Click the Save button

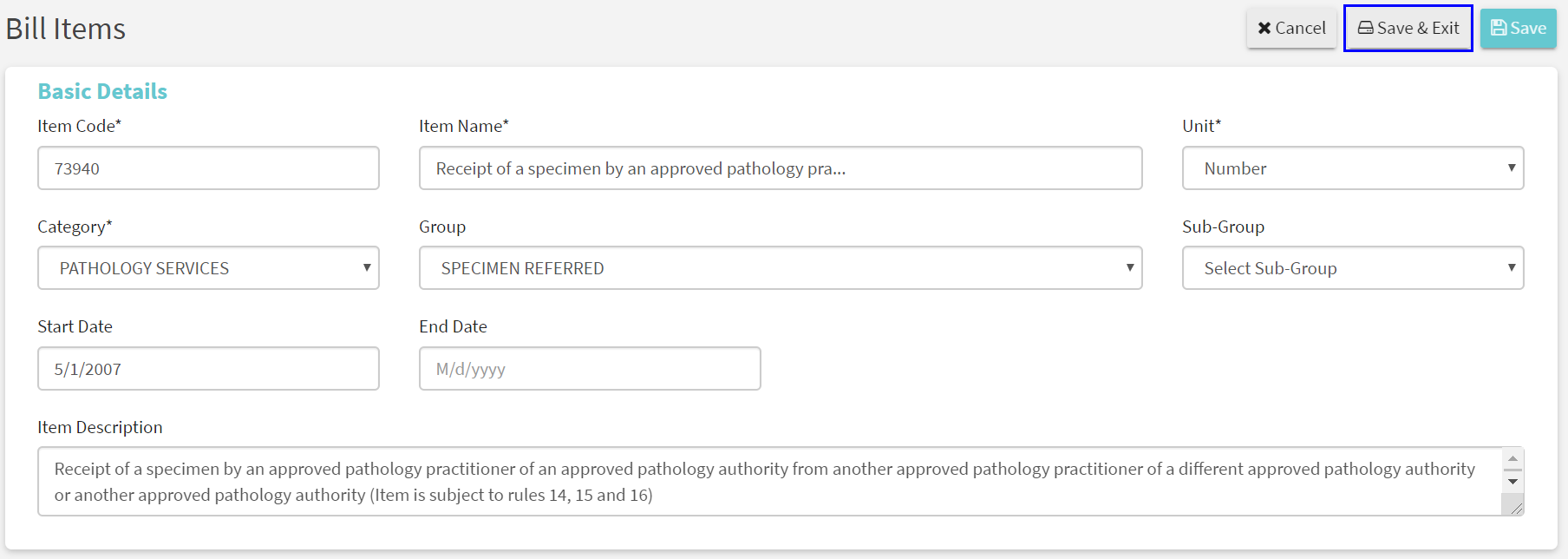1519,28
